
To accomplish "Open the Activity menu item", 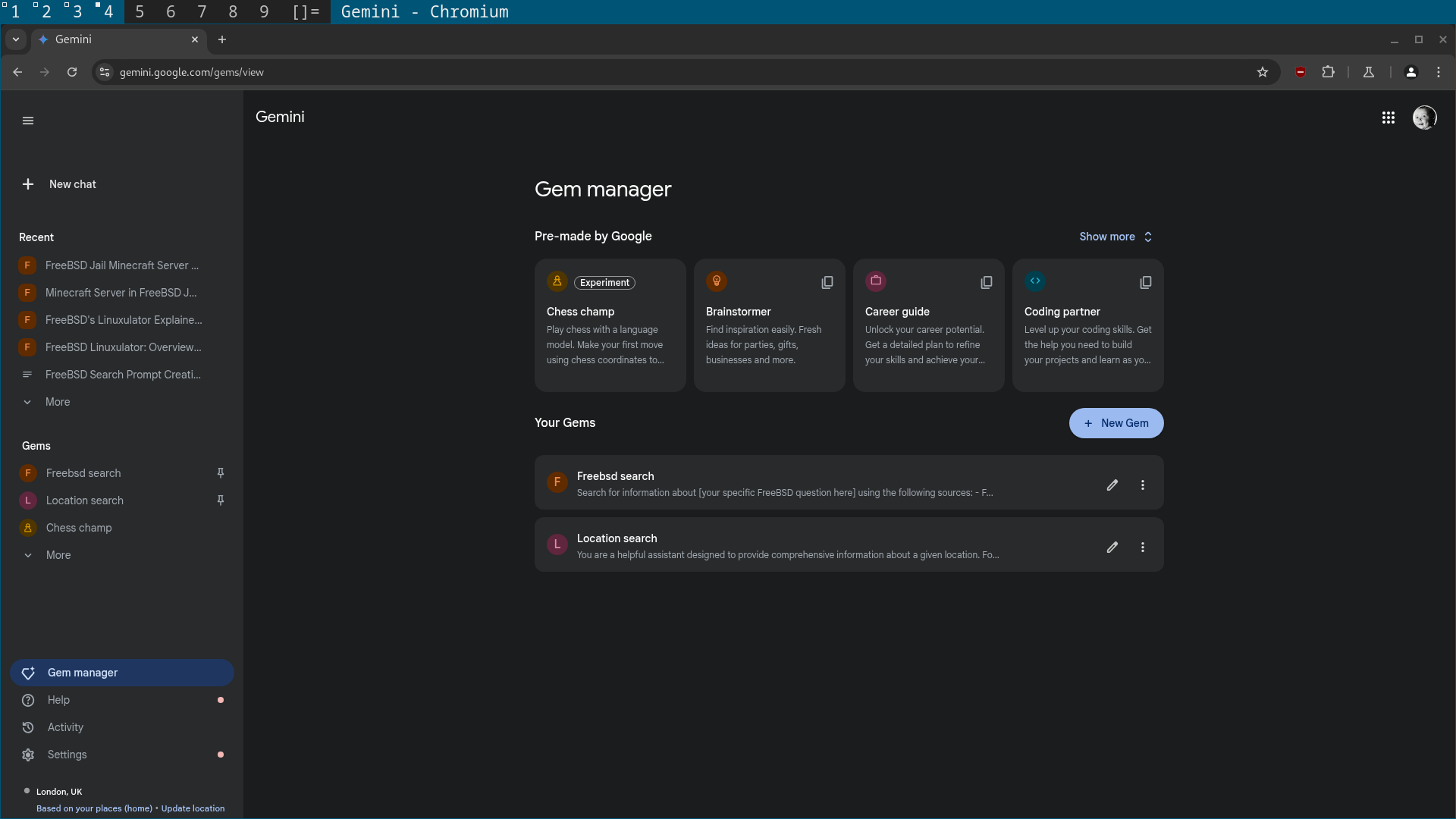I will point(65,727).
